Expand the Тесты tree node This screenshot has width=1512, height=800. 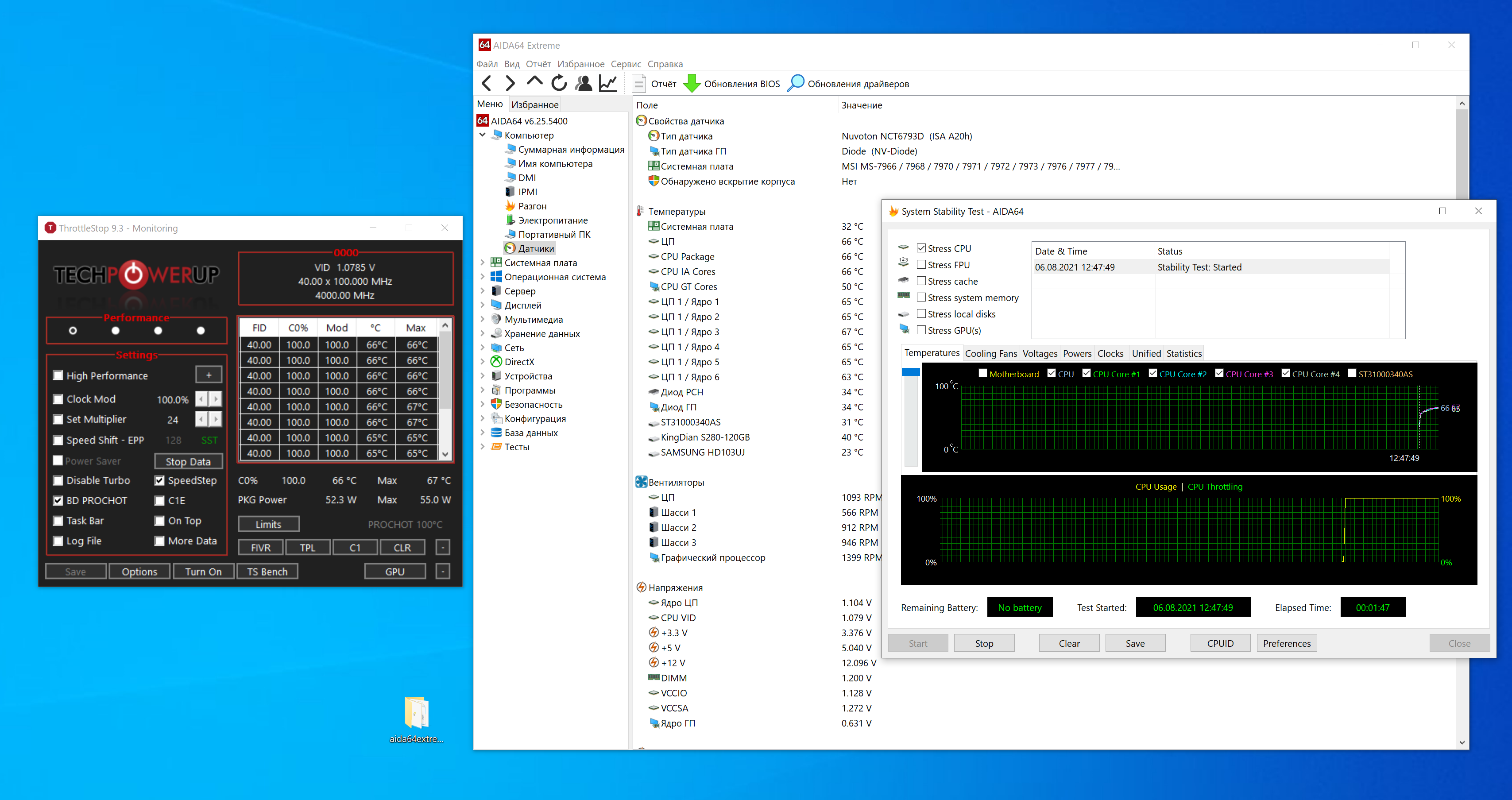[x=483, y=447]
